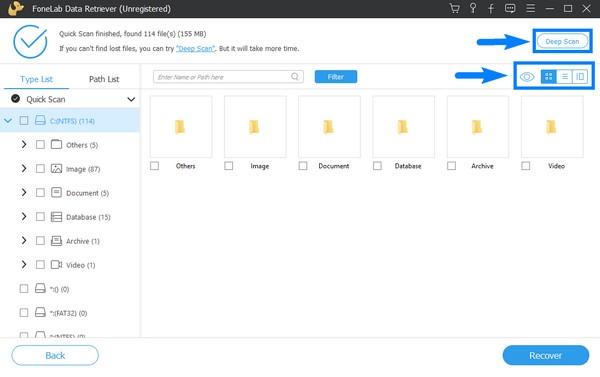Screen dimensions: 600x377
Task: Switch to the Type List tab
Action: tap(36, 79)
